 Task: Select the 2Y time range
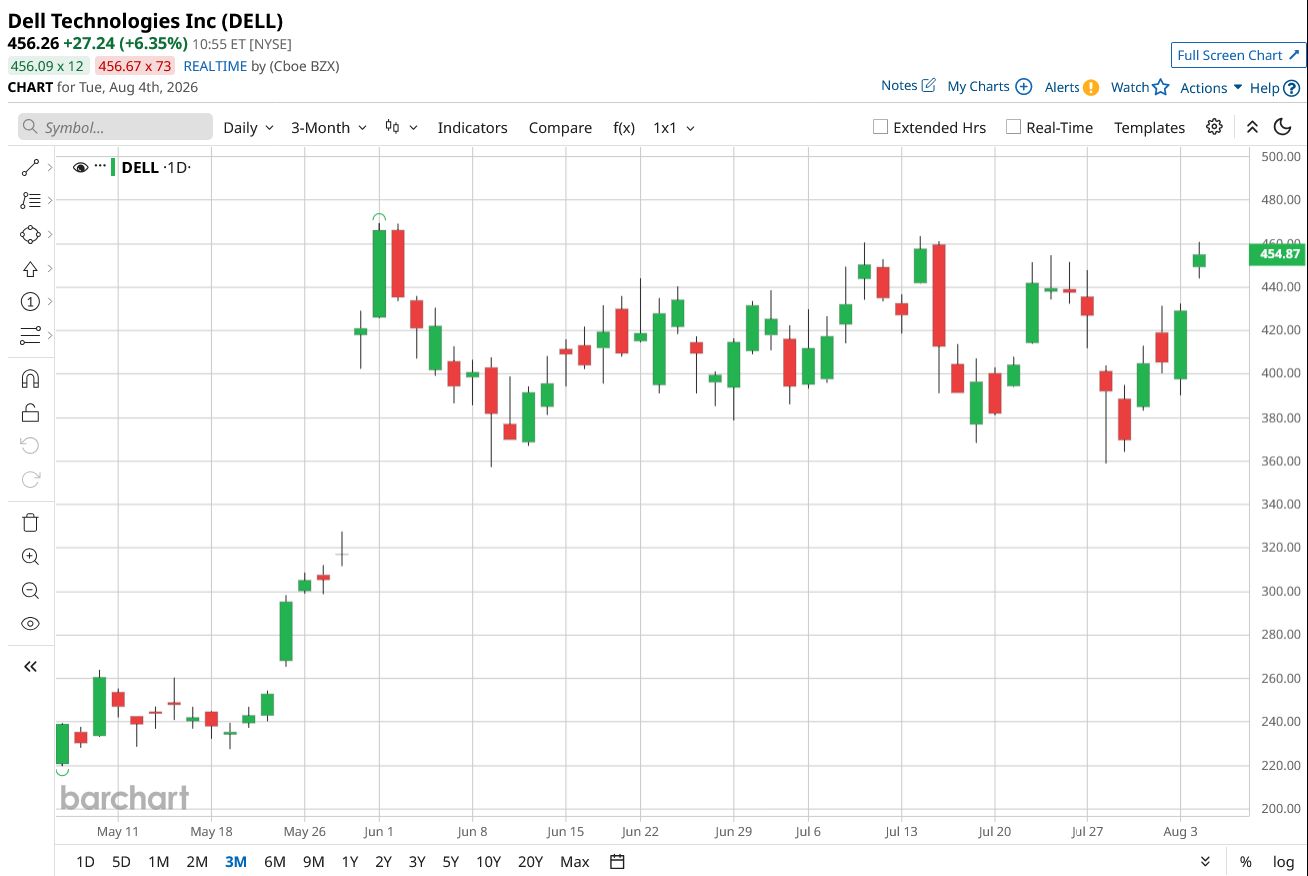384,862
